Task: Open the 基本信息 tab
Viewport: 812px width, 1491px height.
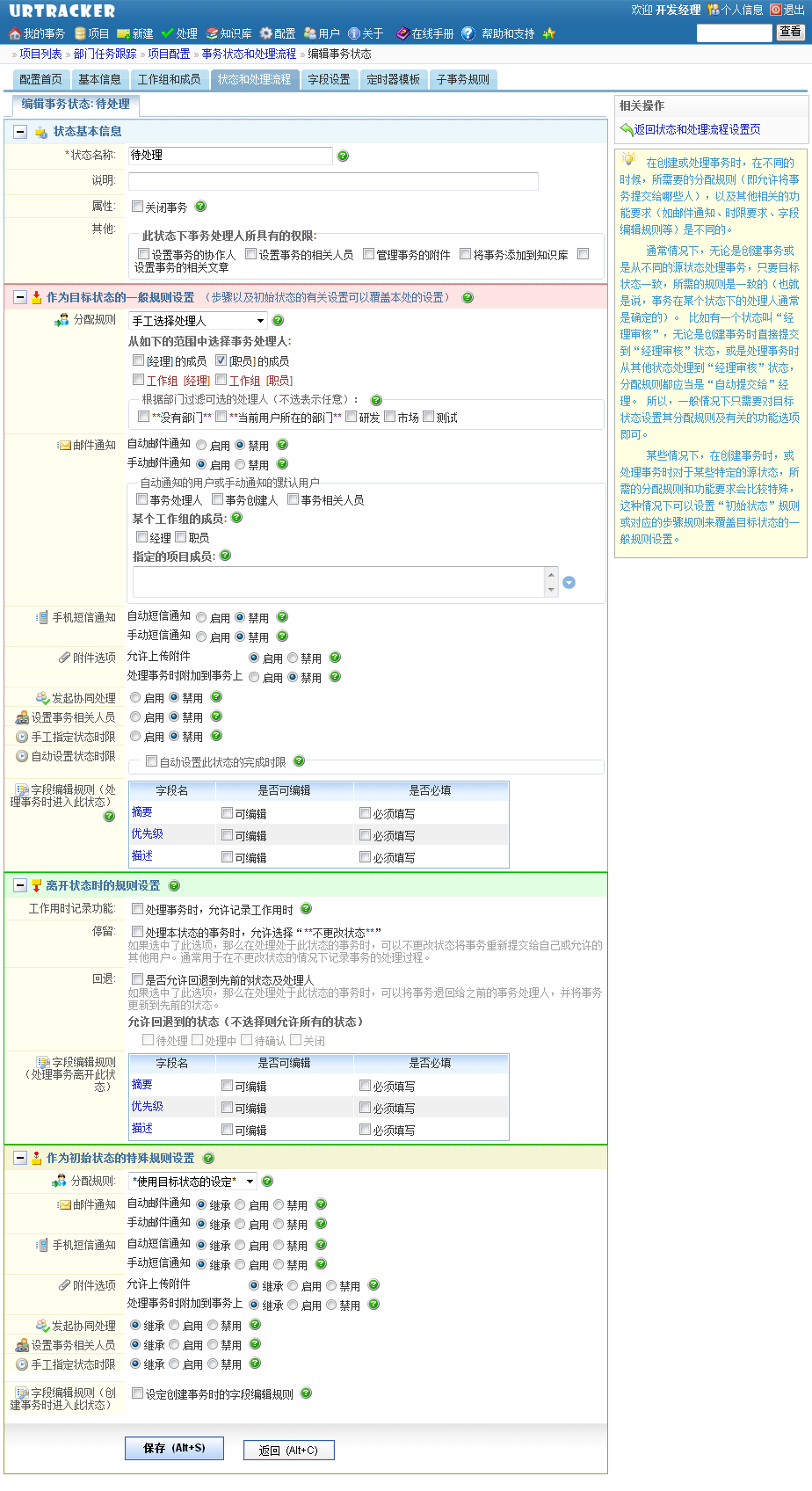Action: (100, 79)
